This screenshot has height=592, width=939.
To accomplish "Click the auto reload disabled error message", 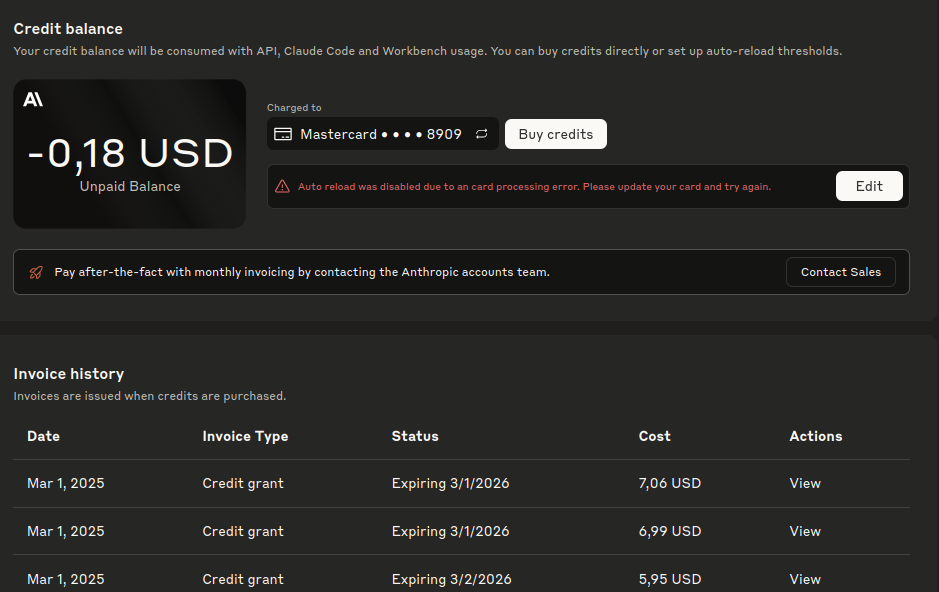I will point(534,187).
